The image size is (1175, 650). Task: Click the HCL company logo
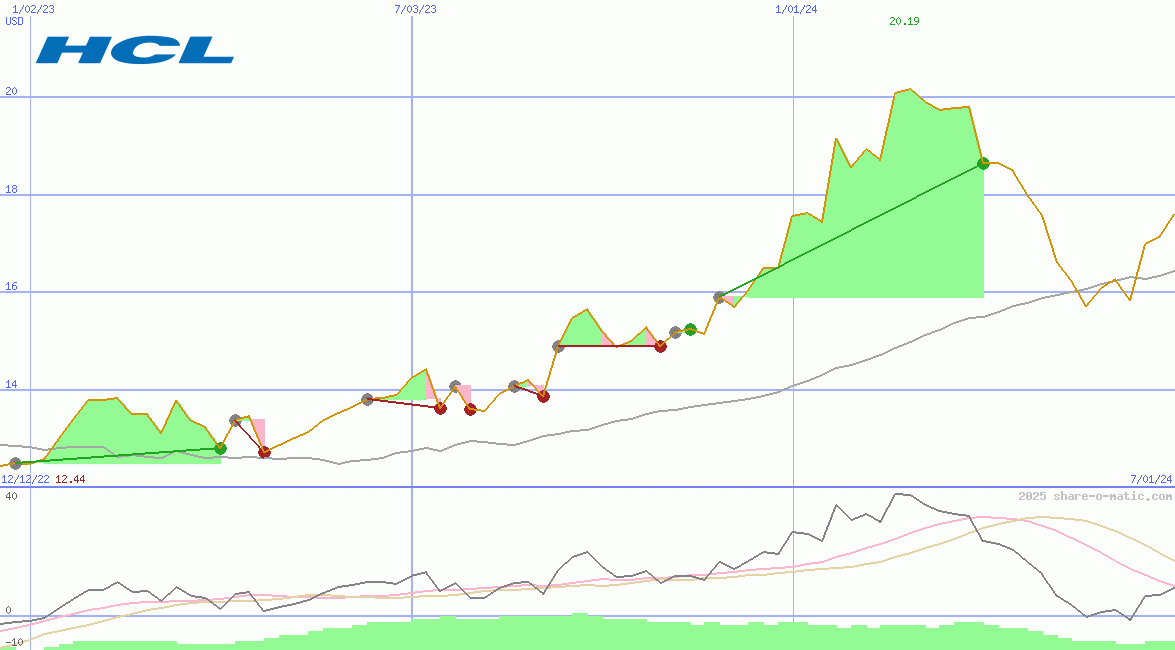[137, 52]
